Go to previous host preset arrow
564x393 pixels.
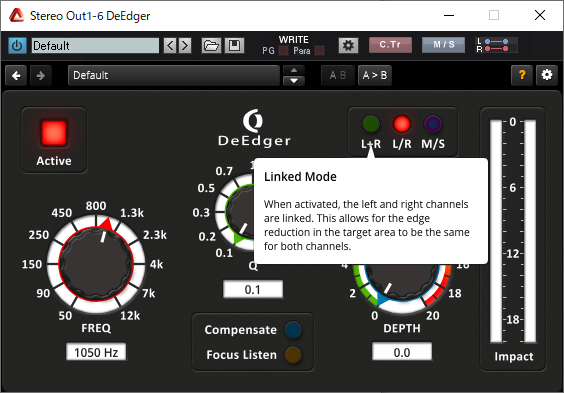click(x=170, y=46)
